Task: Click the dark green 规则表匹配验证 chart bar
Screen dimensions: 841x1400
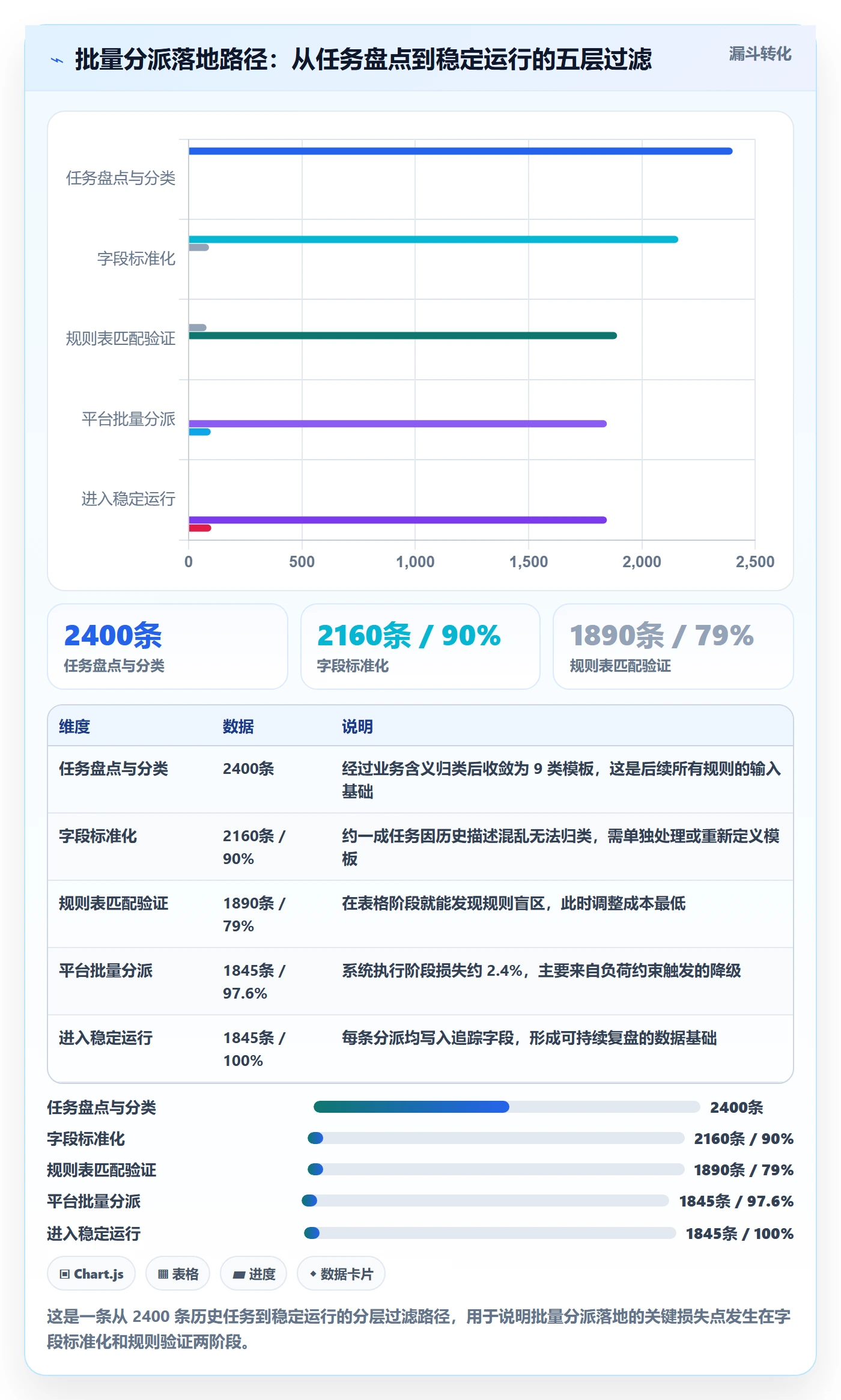Action: 402,335
